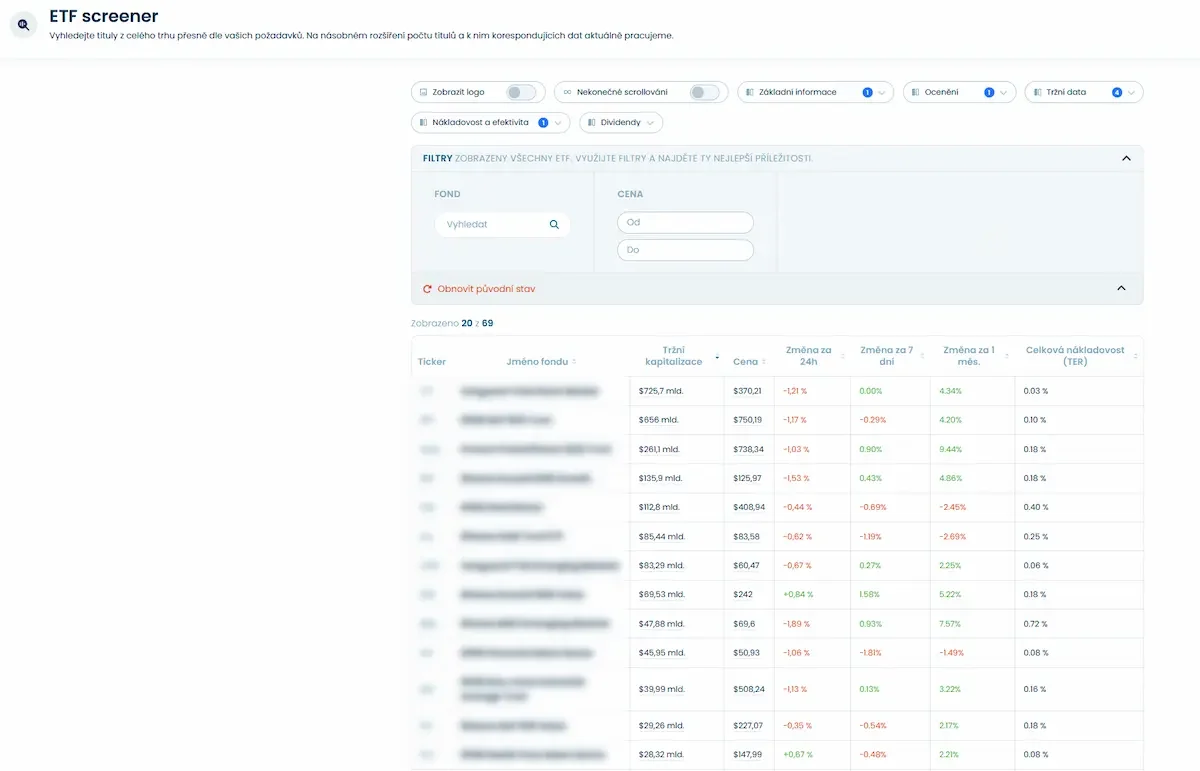Viewport: 1200px width, 771px height.
Task: Click the Ticker column header
Action: 432,362
